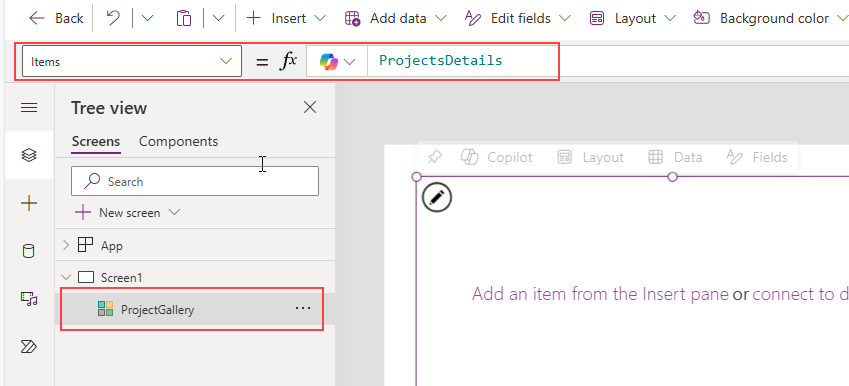This screenshot has height=386, width=849.
Task: Open the Power Automate sidebar icon
Action: [x=29, y=346]
